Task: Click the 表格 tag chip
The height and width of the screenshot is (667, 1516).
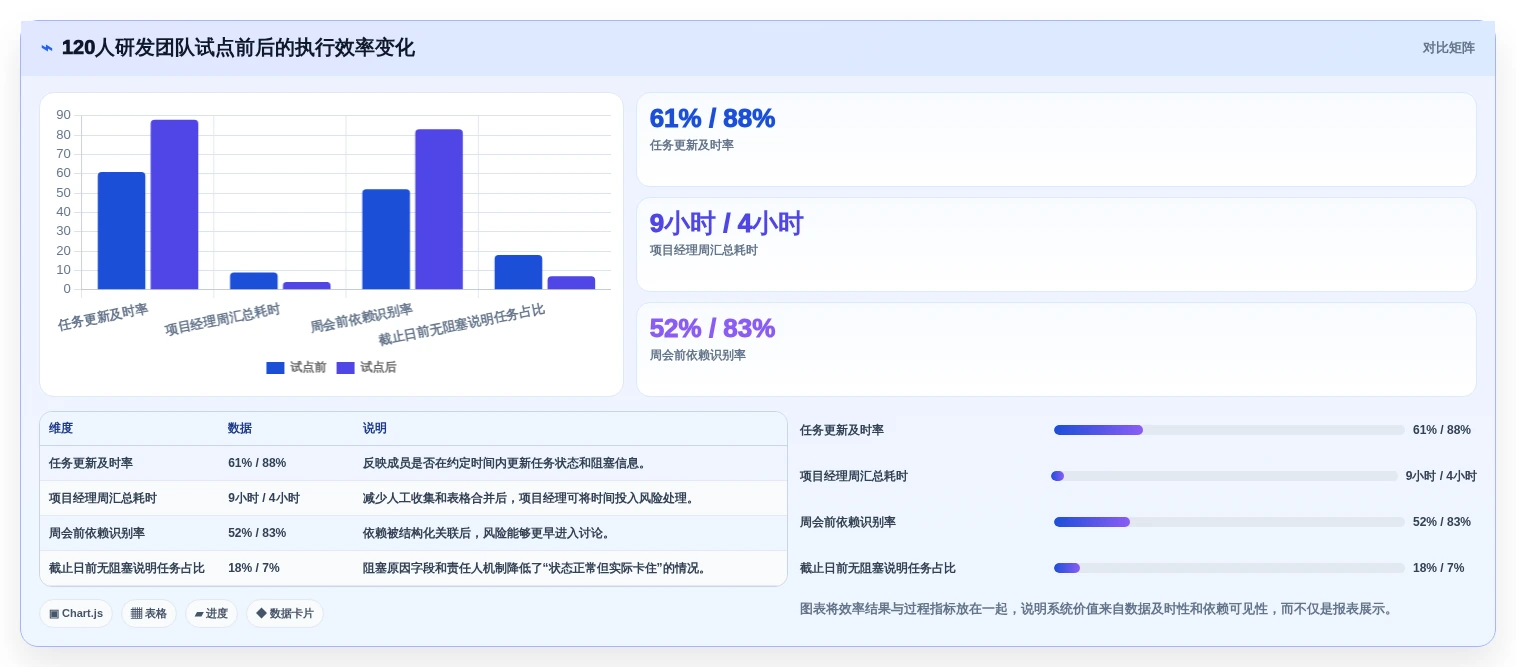Action: coord(149,614)
